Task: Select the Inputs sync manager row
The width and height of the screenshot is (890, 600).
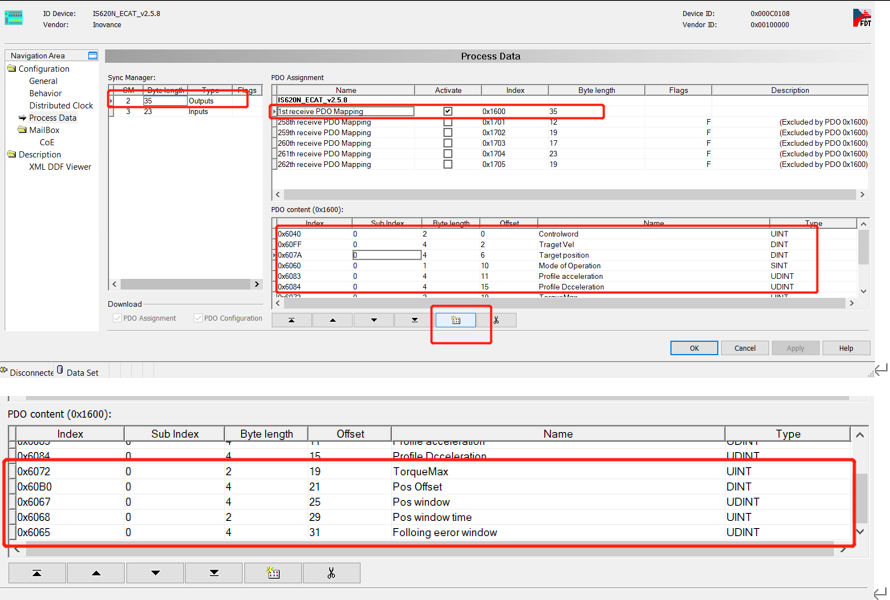Action: pos(198,112)
